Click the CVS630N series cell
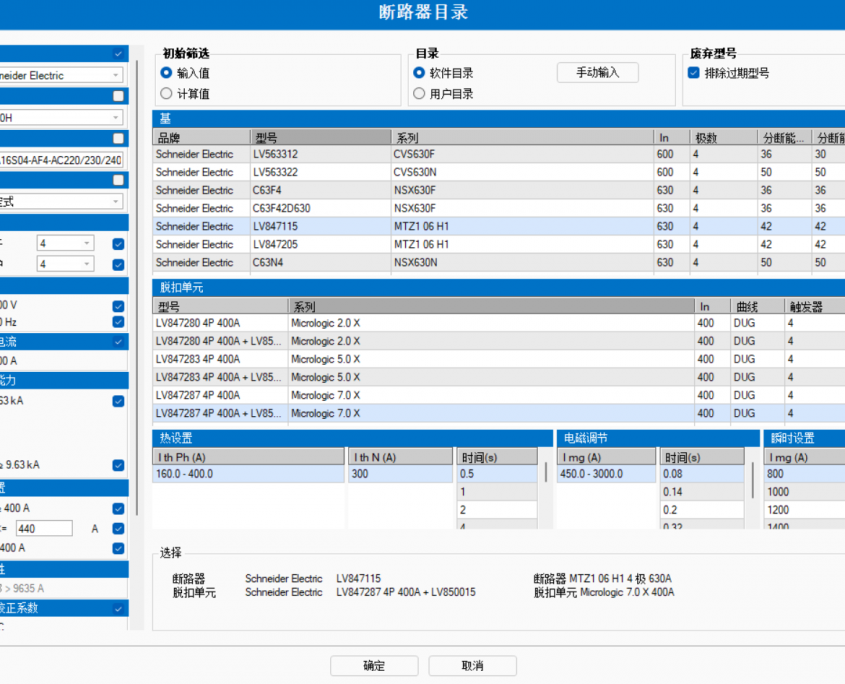The height and width of the screenshot is (684, 845). pyautogui.click(x=522, y=172)
